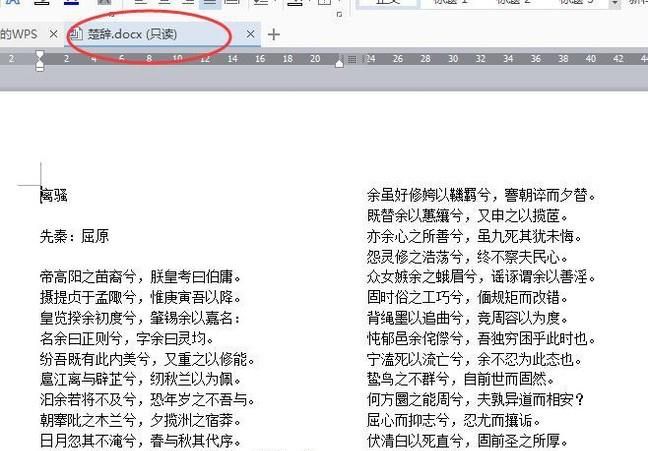This screenshot has height=451, width=648.
Task: Click the line 忳郁邑余侘傺兮，吾独穷困乎此时也。
Action: tap(481, 339)
